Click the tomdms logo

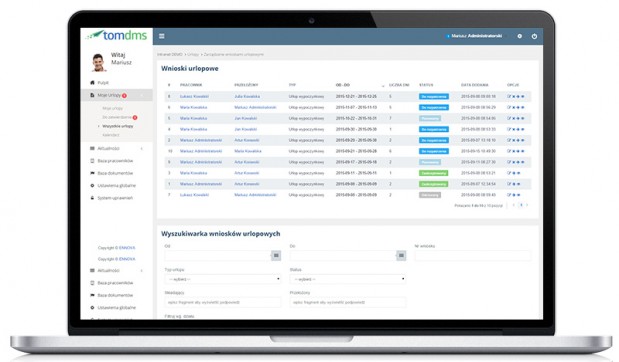[117, 35]
